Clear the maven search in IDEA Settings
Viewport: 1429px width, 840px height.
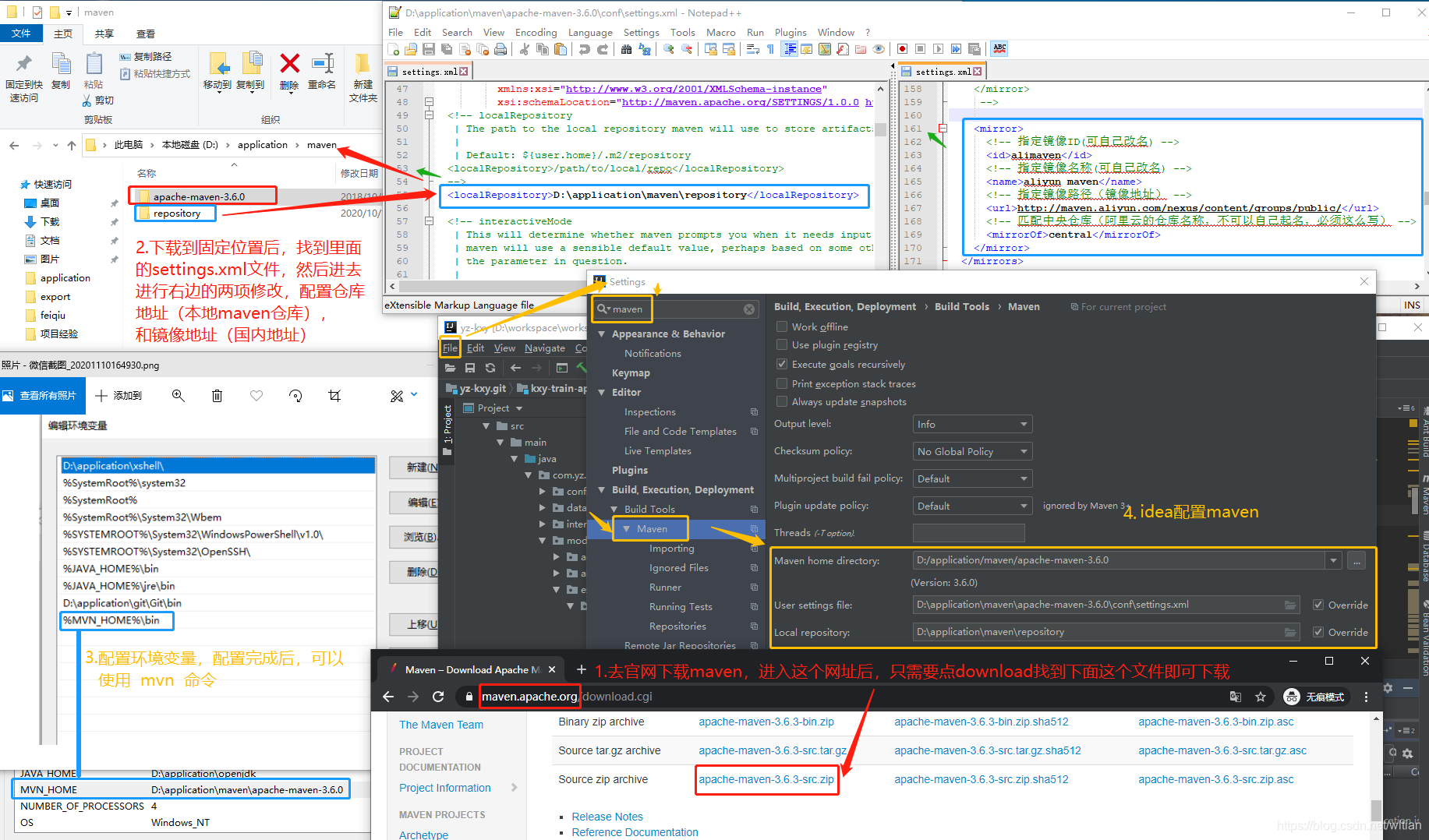(749, 309)
